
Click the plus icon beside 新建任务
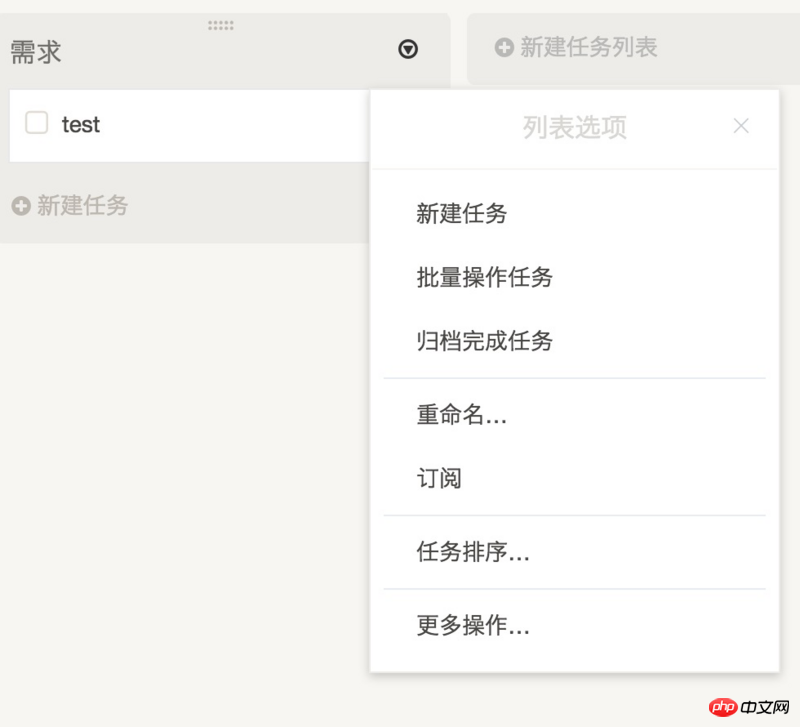pos(21,206)
